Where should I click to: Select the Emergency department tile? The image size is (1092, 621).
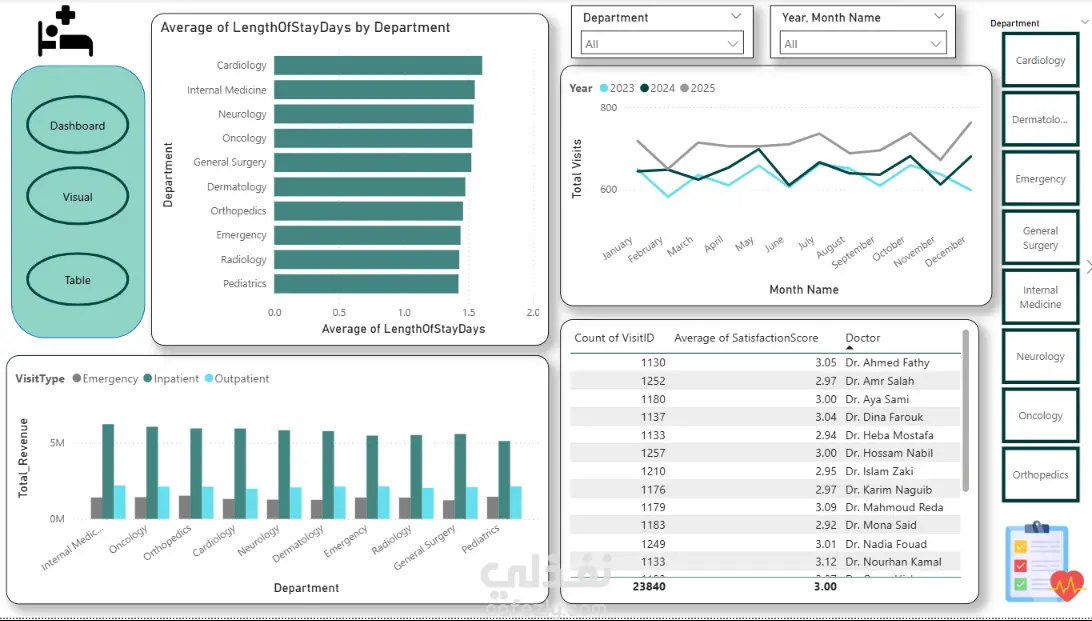(x=1040, y=179)
